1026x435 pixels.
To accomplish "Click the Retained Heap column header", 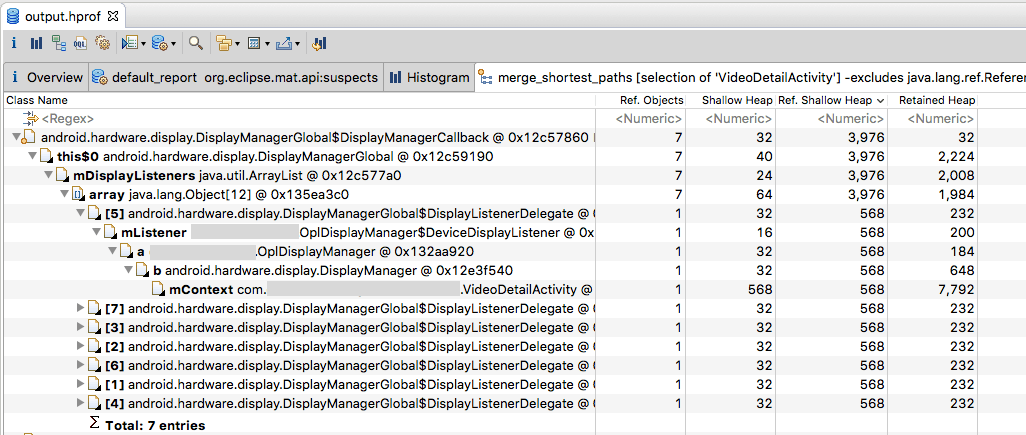I will coord(936,100).
